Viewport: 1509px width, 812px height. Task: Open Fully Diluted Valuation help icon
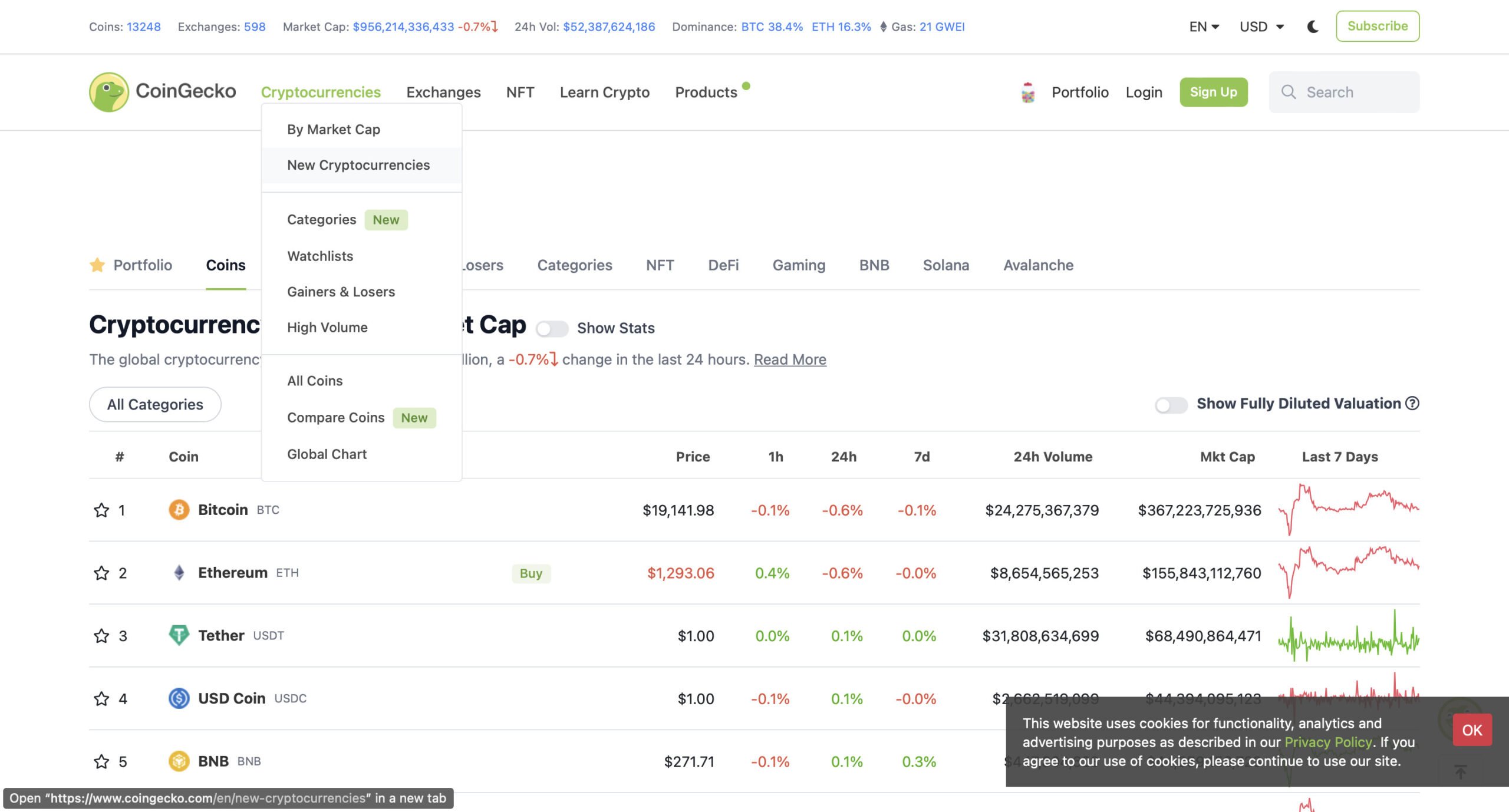pos(1412,403)
